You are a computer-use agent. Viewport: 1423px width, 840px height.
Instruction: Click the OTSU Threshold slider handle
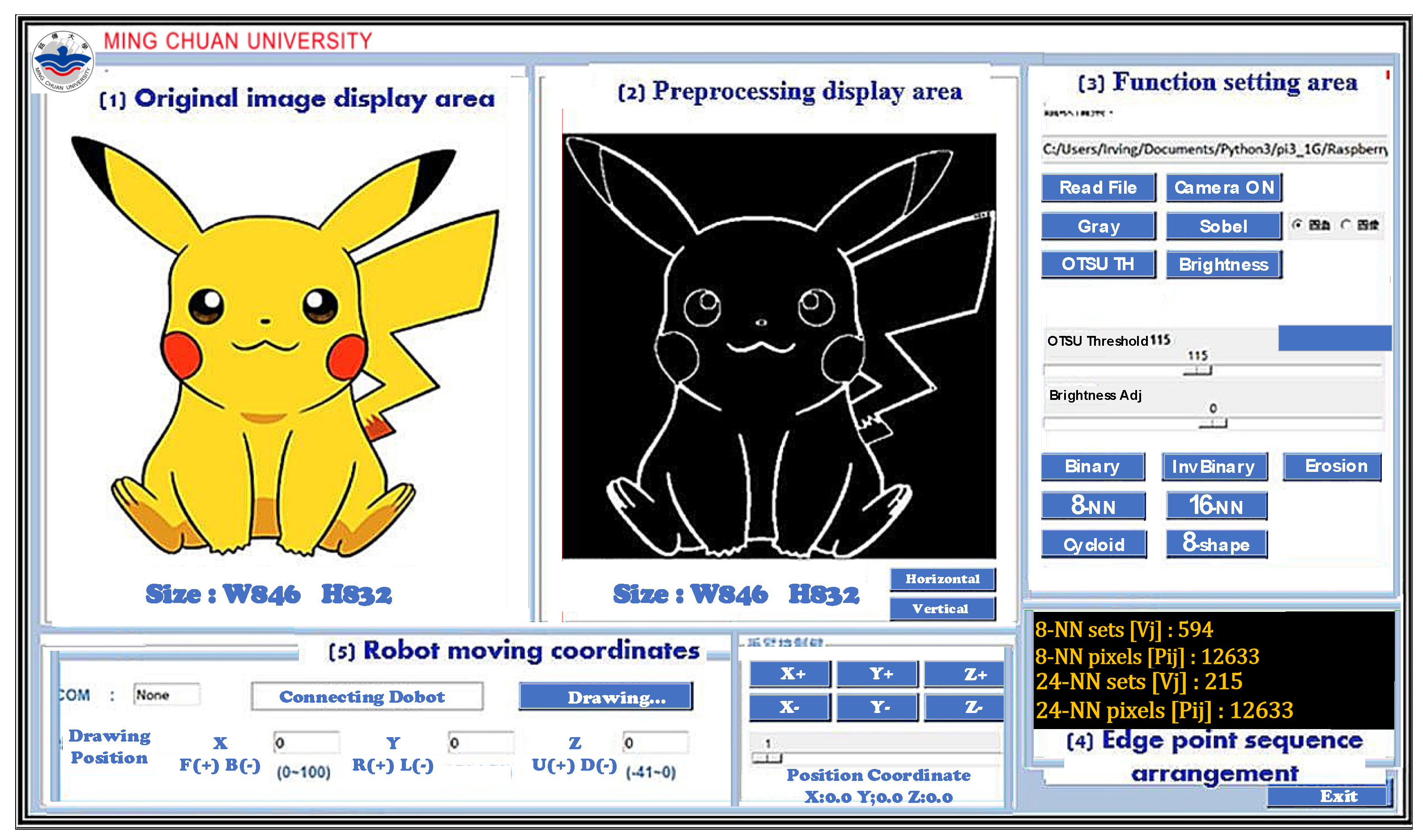click(1197, 371)
